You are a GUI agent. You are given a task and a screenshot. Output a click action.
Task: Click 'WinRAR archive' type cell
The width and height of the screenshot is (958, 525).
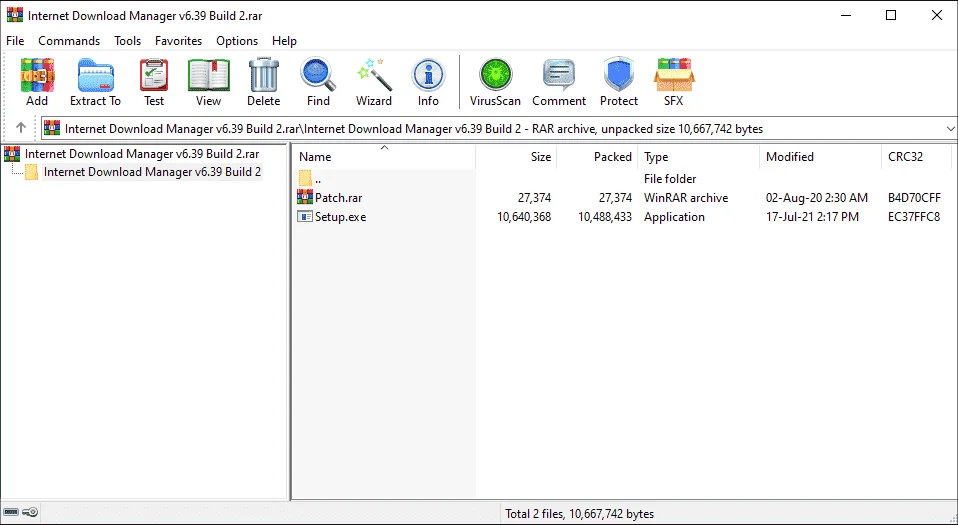click(x=686, y=198)
